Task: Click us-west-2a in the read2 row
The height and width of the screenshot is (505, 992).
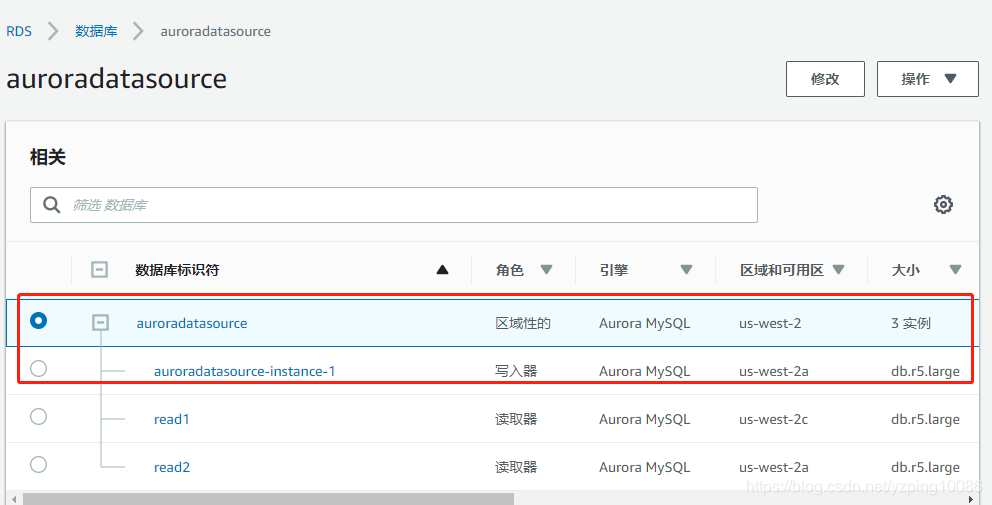Action: [774, 468]
